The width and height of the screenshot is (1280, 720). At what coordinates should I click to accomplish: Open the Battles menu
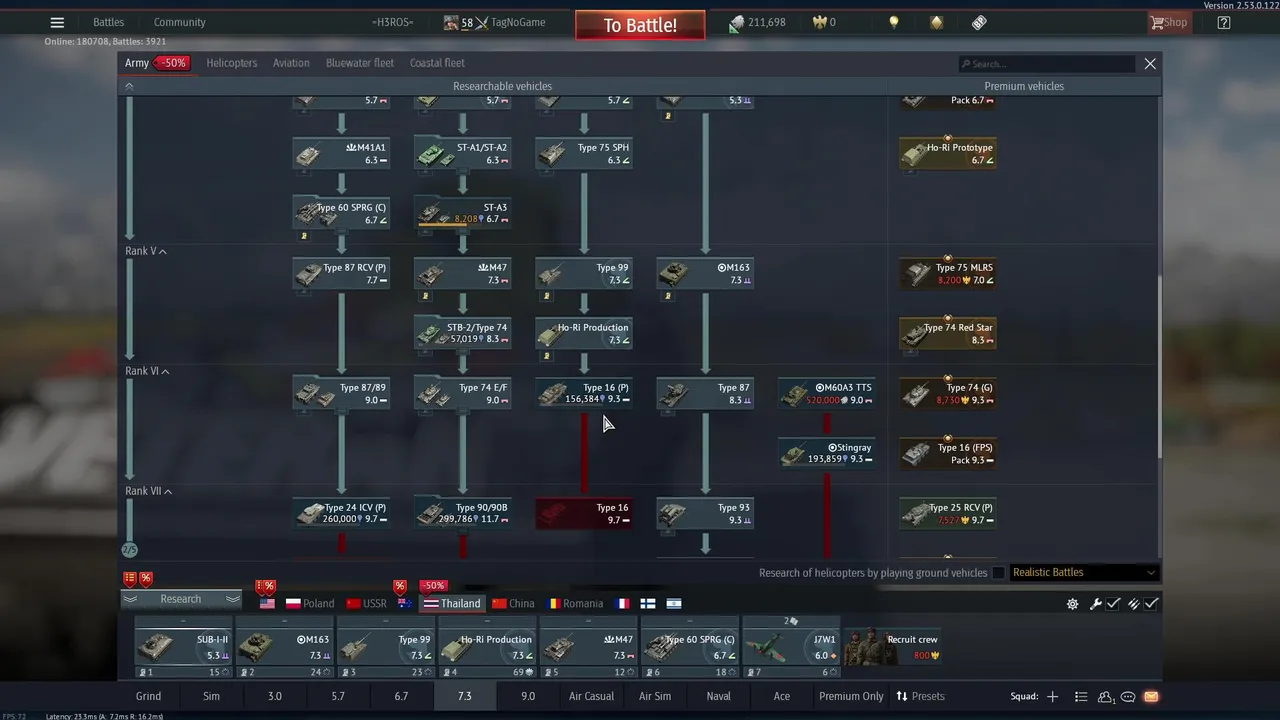[x=108, y=23]
